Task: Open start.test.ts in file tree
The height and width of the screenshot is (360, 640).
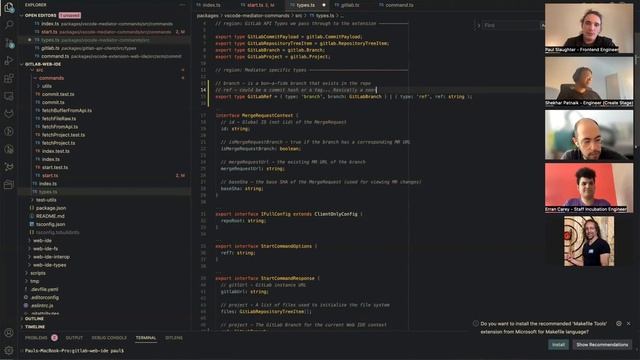Action: pos(55,167)
